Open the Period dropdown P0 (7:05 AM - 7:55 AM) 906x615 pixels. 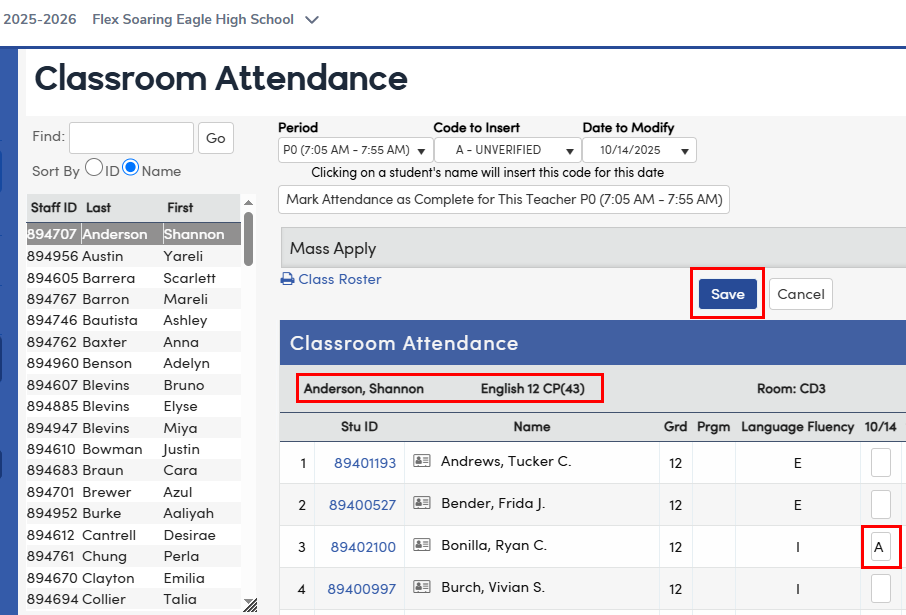point(355,150)
